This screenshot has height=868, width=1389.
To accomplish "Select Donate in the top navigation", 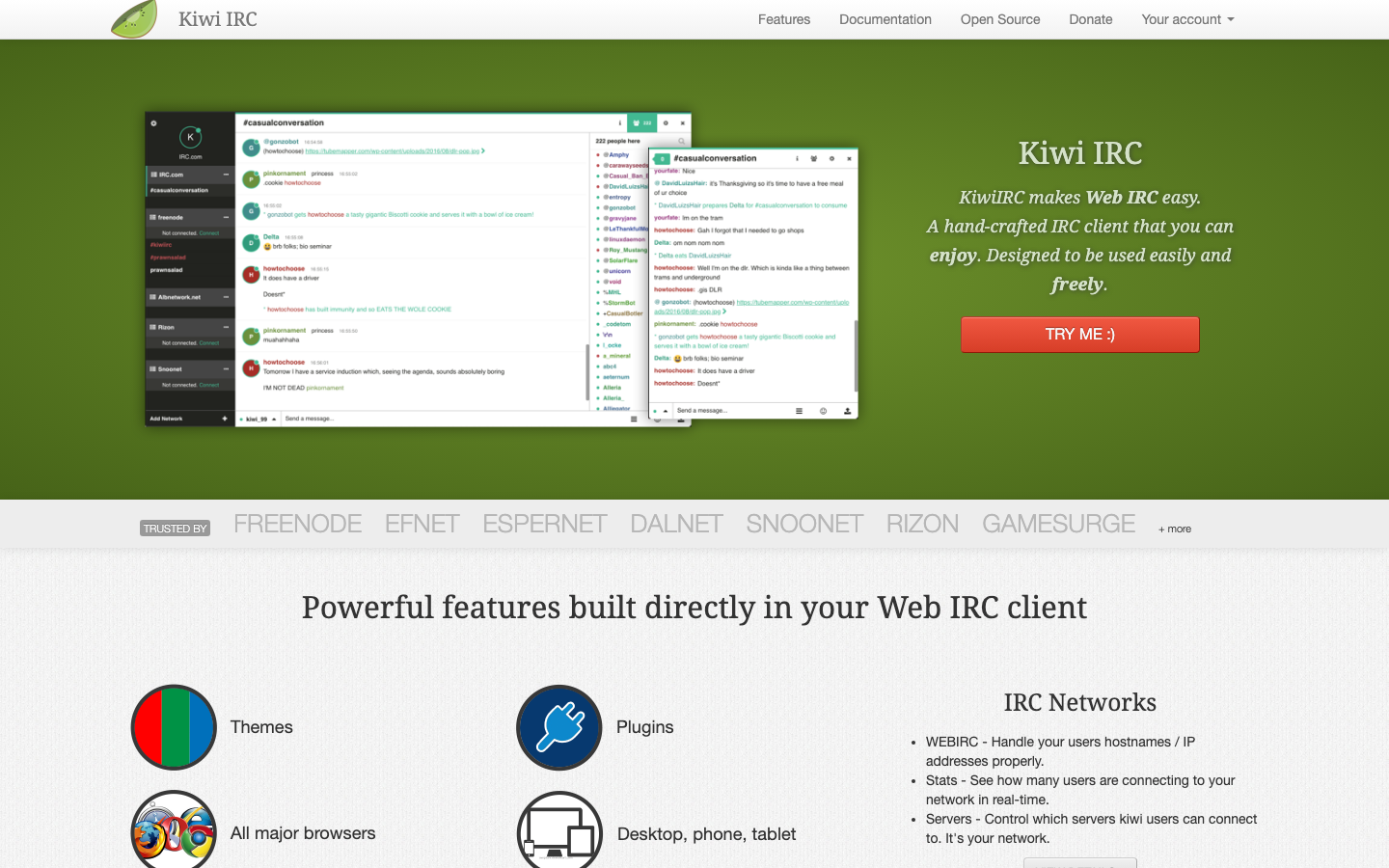I will [x=1091, y=19].
